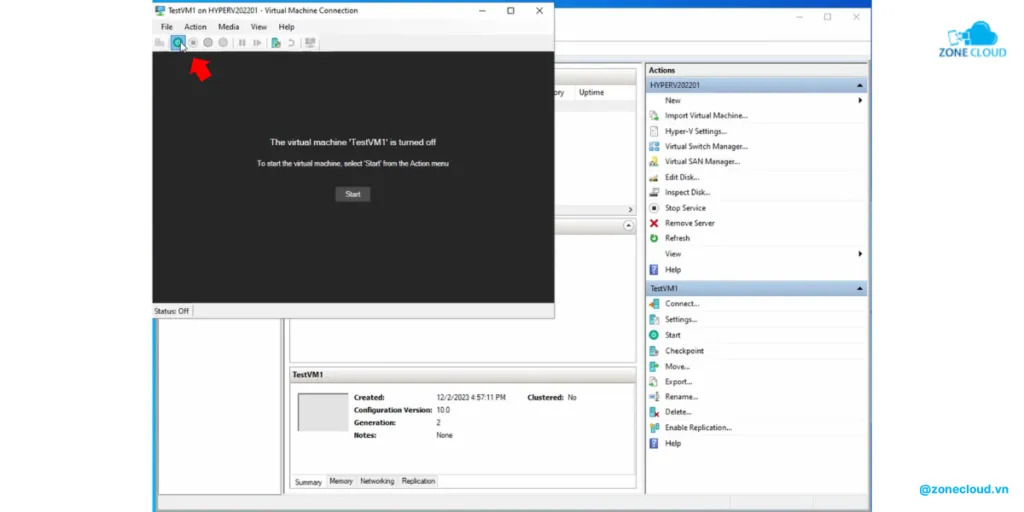Click the Stop Service icon
This screenshot has width=1024, height=512.
(654, 208)
